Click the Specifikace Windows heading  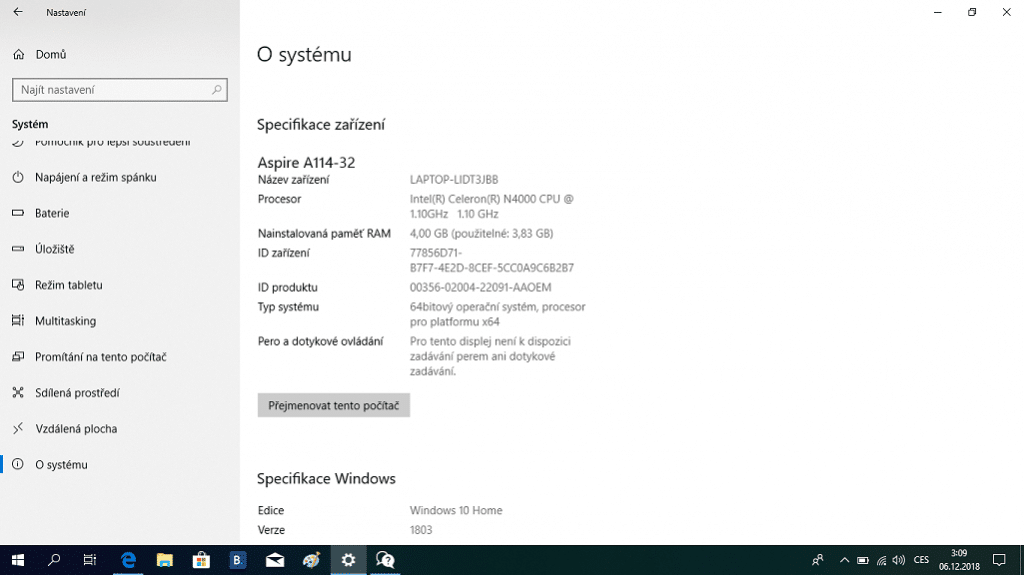pos(326,478)
